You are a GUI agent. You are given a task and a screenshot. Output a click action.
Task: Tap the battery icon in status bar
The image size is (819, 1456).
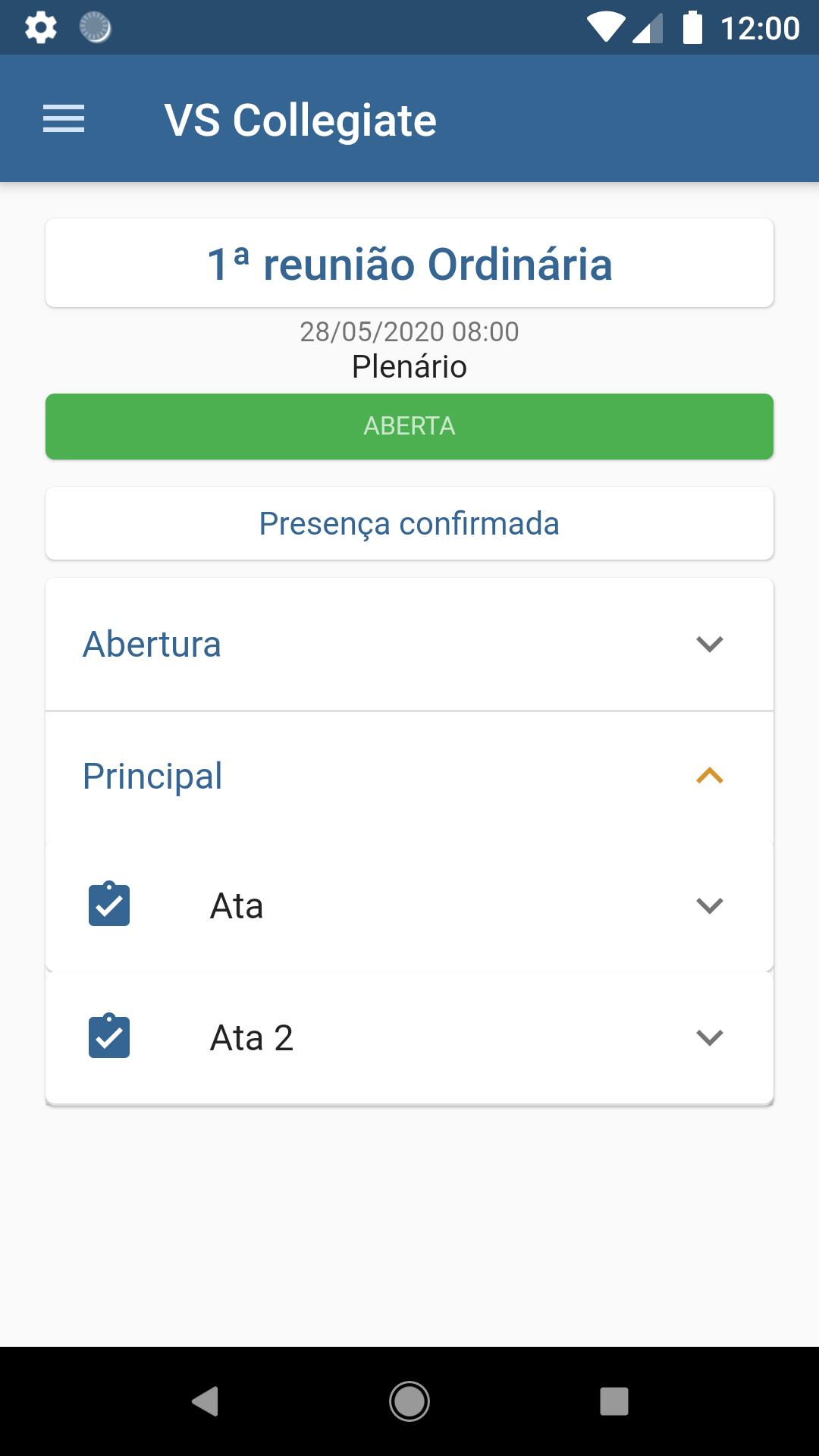[692, 27]
